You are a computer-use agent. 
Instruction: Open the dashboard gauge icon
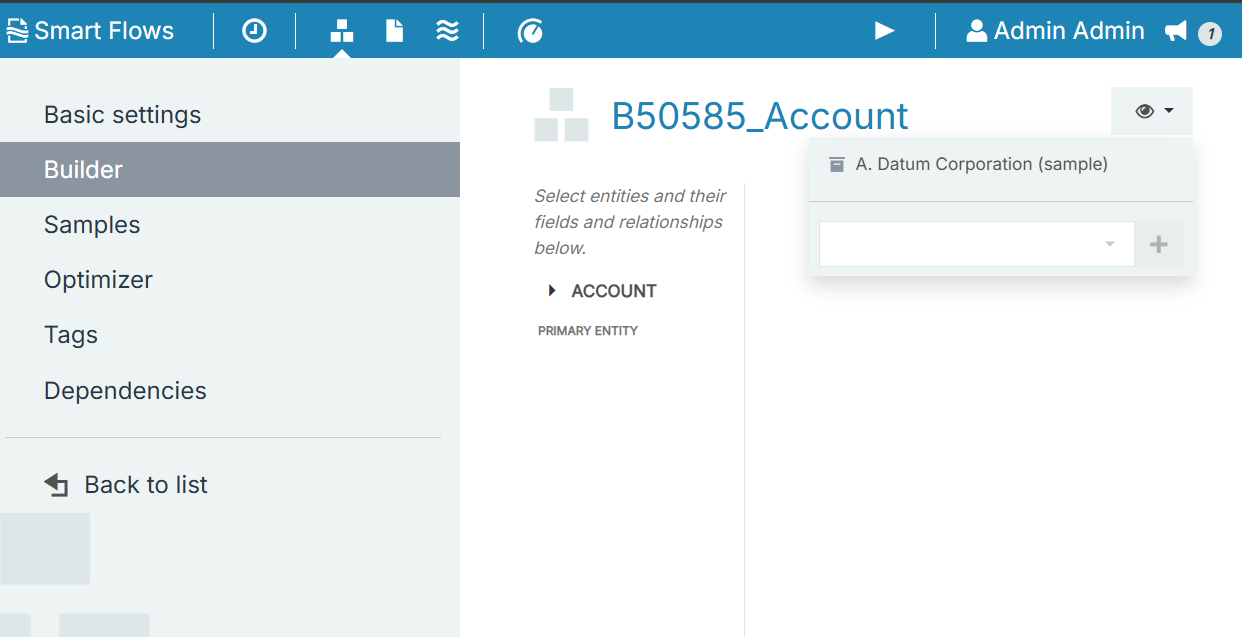pyautogui.click(x=530, y=31)
